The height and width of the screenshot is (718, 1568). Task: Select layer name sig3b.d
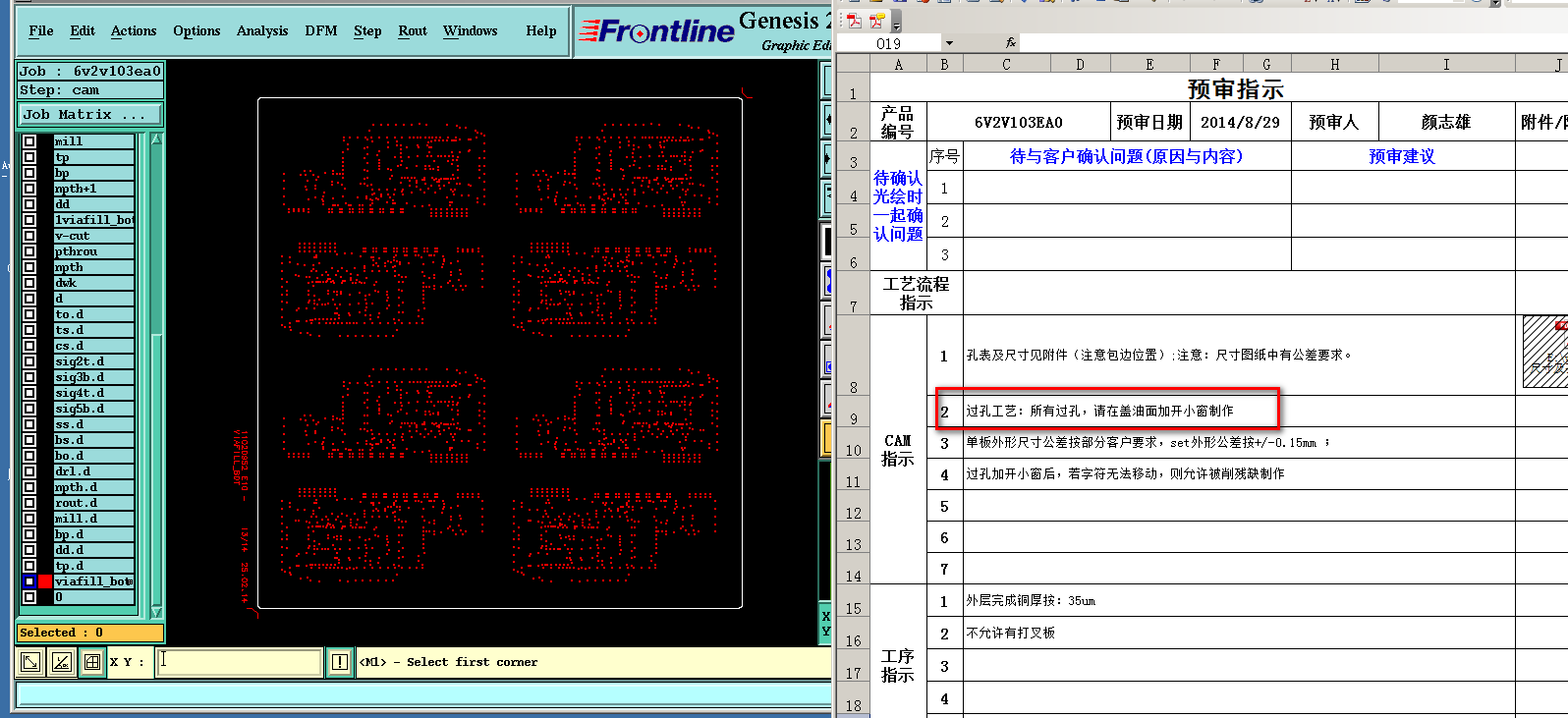click(x=94, y=377)
